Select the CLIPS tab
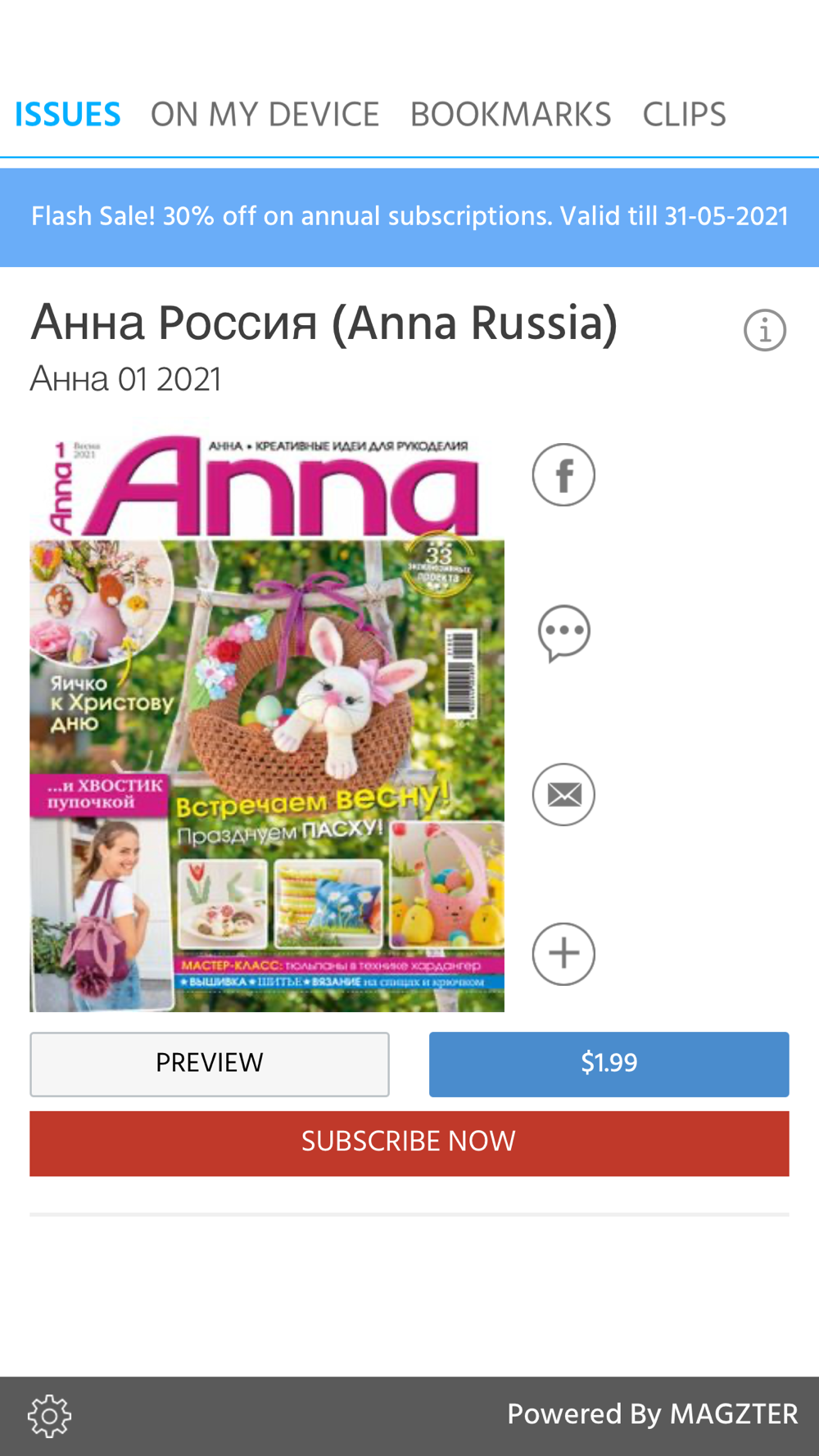 (684, 115)
